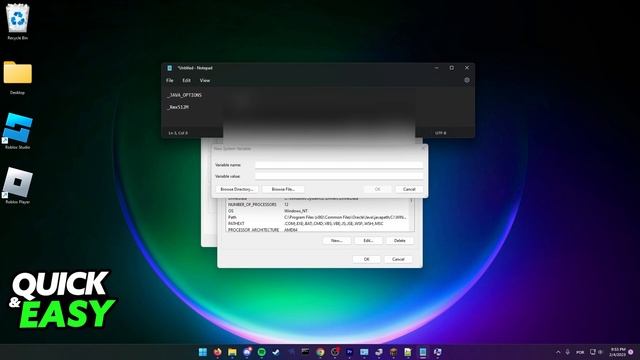Select the PROCESSOR_ARCHITECTURE variable row
This screenshot has height=360, width=640.
click(317, 230)
